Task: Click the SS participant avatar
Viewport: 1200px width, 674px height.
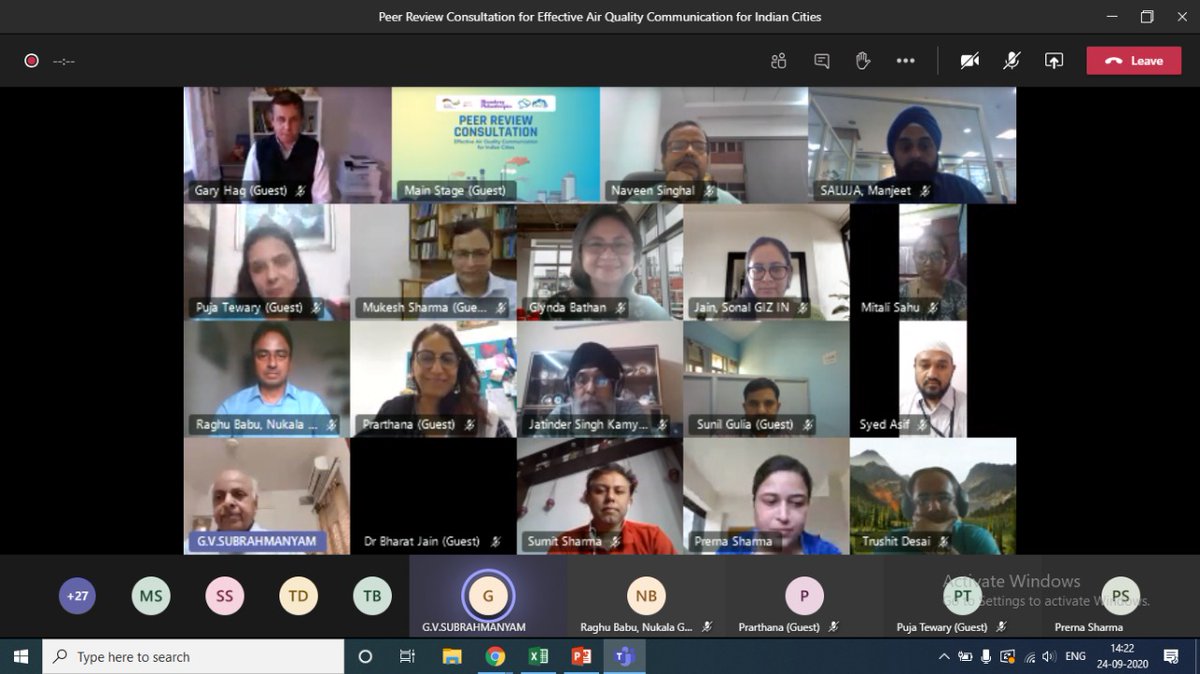Action: coord(224,596)
